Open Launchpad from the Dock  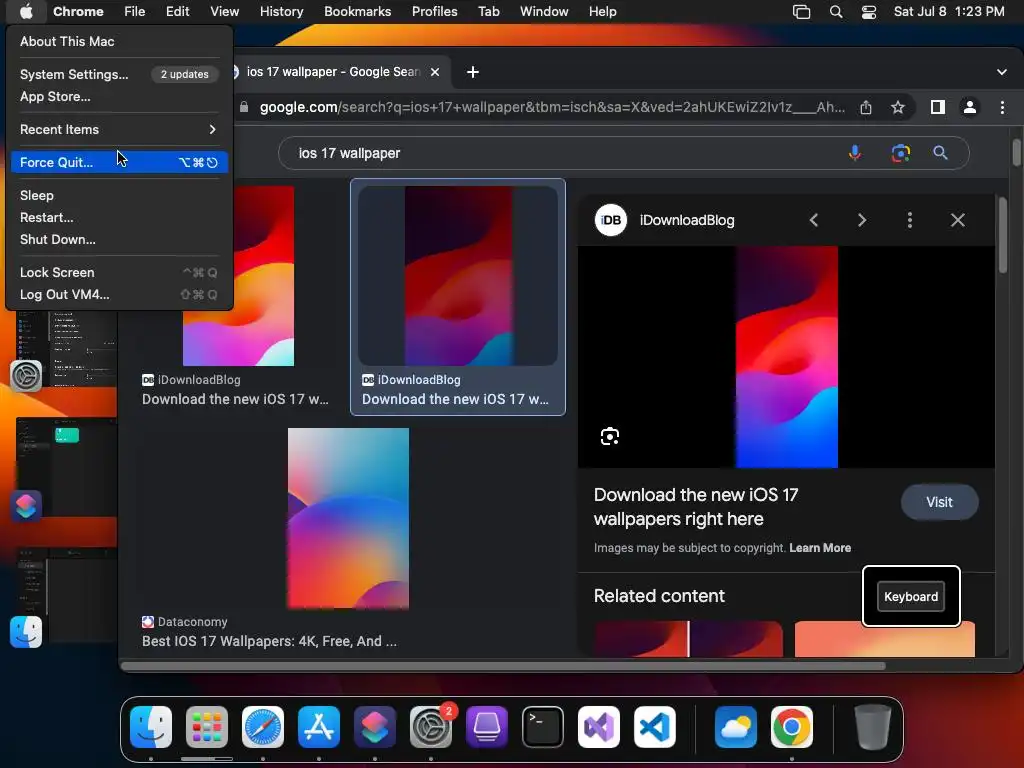207,727
